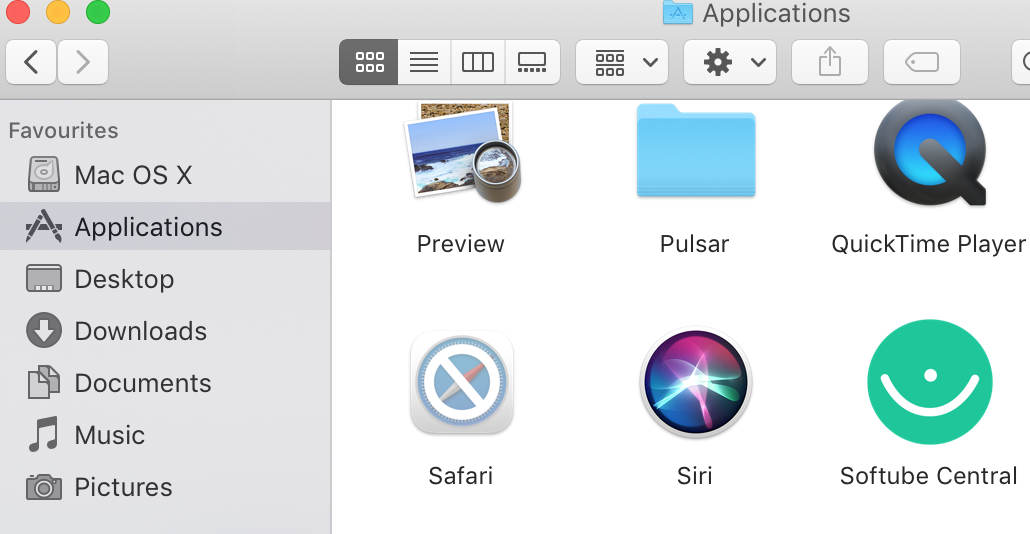1030x534 pixels.
Task: Open Desktop from the sidebar
Action: 165,279
